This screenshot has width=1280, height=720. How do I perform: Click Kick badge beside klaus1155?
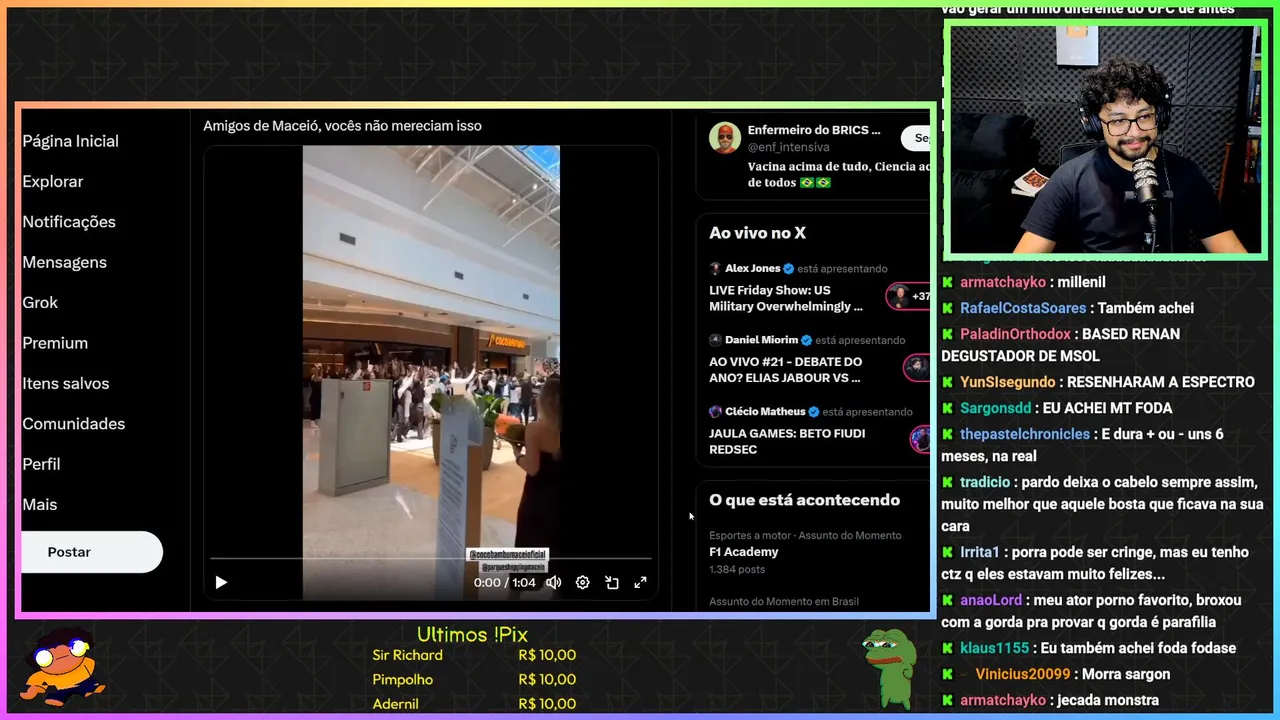click(x=947, y=648)
